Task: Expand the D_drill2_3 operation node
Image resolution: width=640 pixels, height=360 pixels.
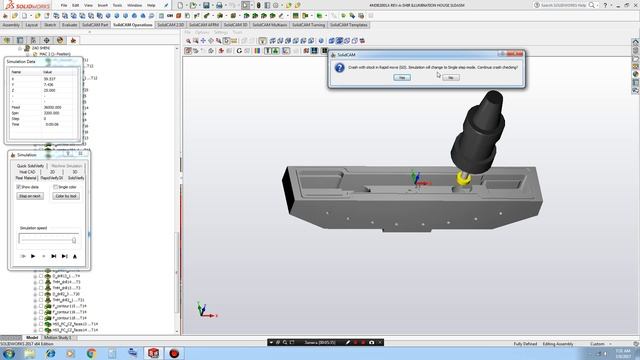Action: (35, 294)
